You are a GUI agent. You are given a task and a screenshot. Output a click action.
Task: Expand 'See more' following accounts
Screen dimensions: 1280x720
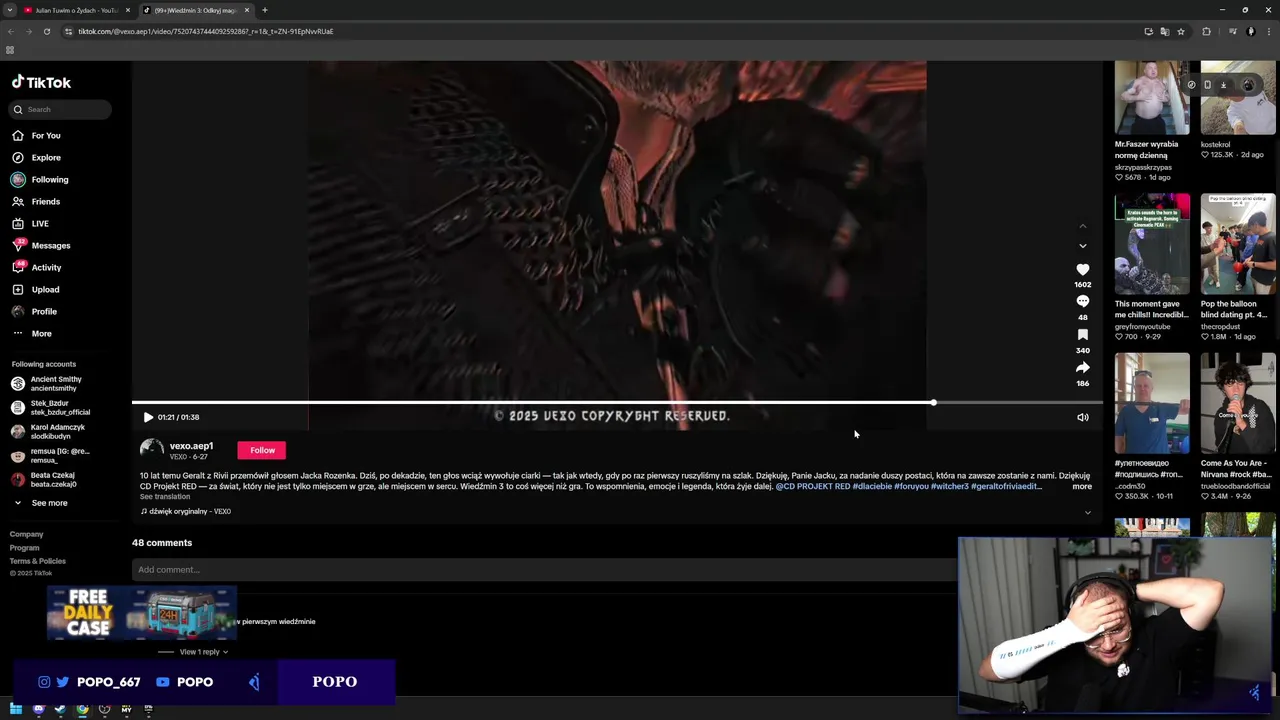(40, 503)
